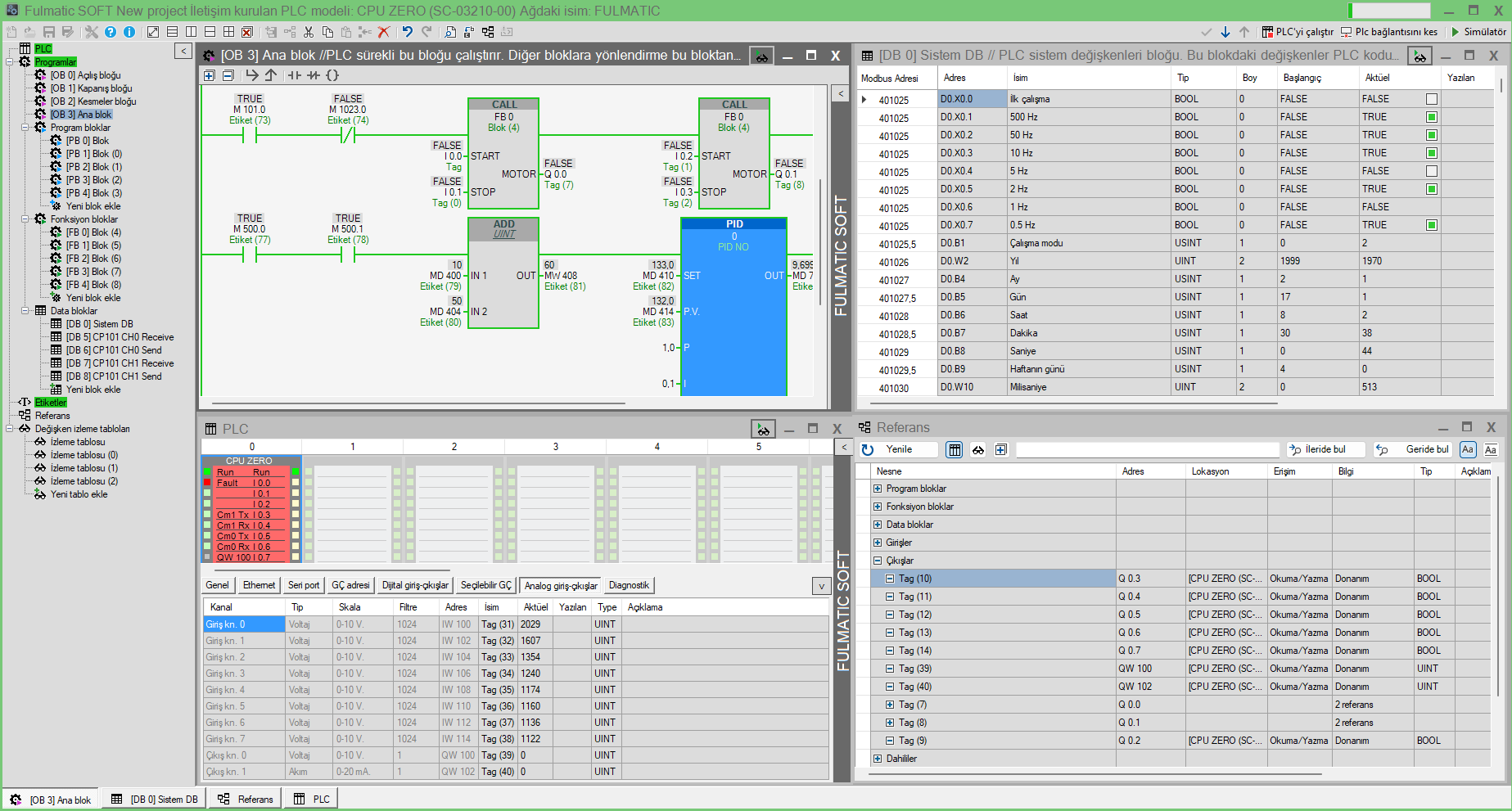Collapse the Fonksiyon bloklar tree node

[25, 219]
